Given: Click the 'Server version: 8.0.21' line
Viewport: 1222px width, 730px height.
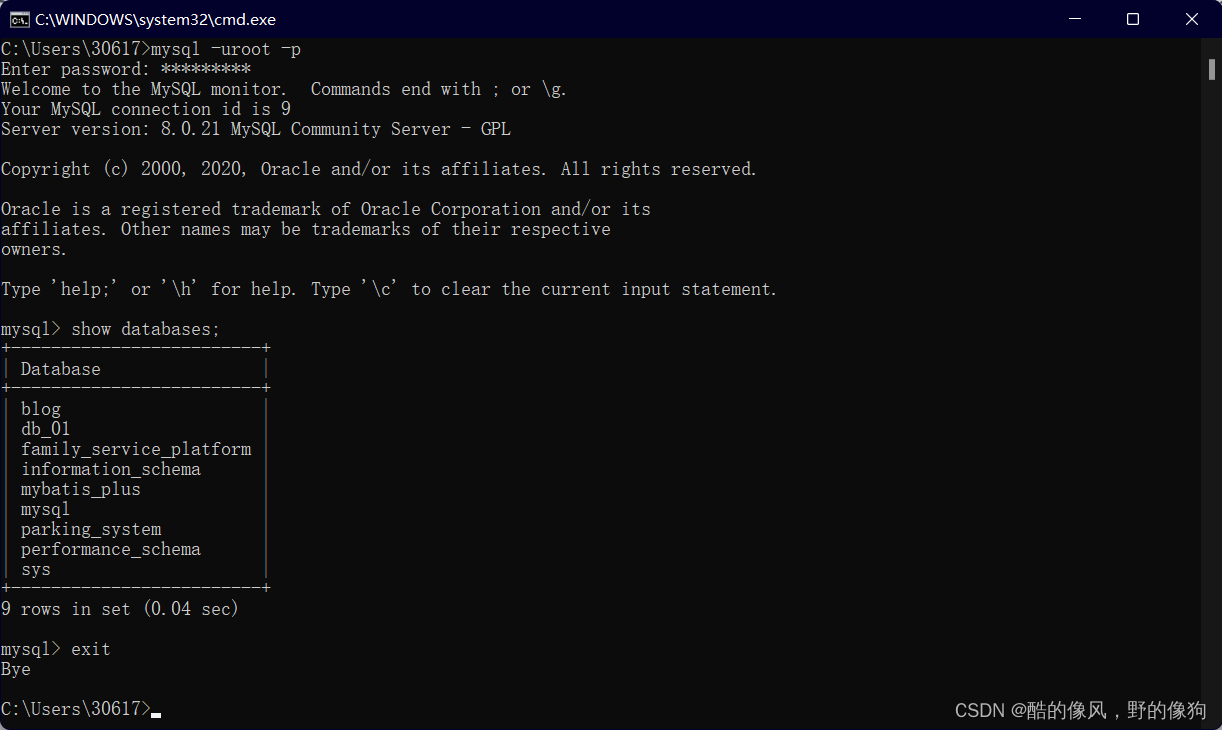Looking at the screenshot, I should (x=256, y=129).
